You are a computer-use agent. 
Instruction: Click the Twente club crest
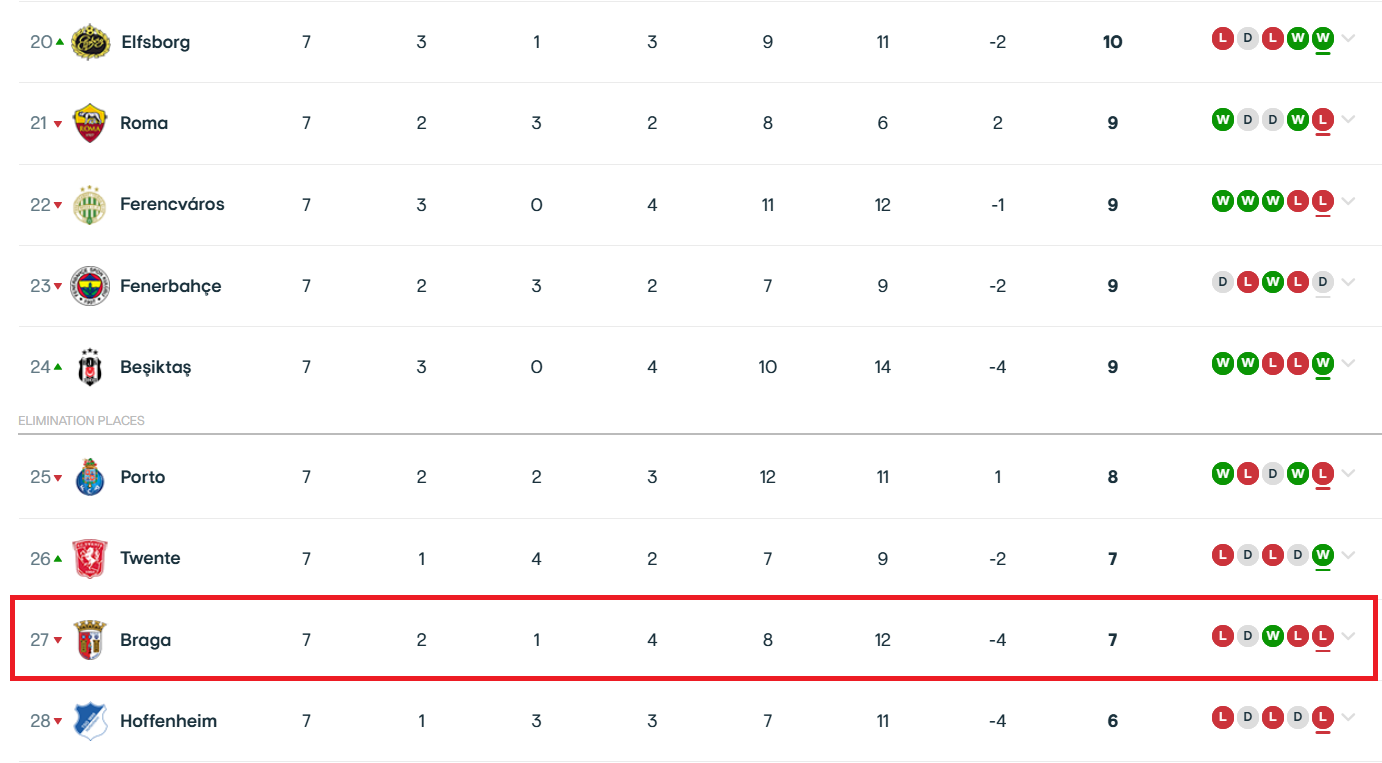89,559
